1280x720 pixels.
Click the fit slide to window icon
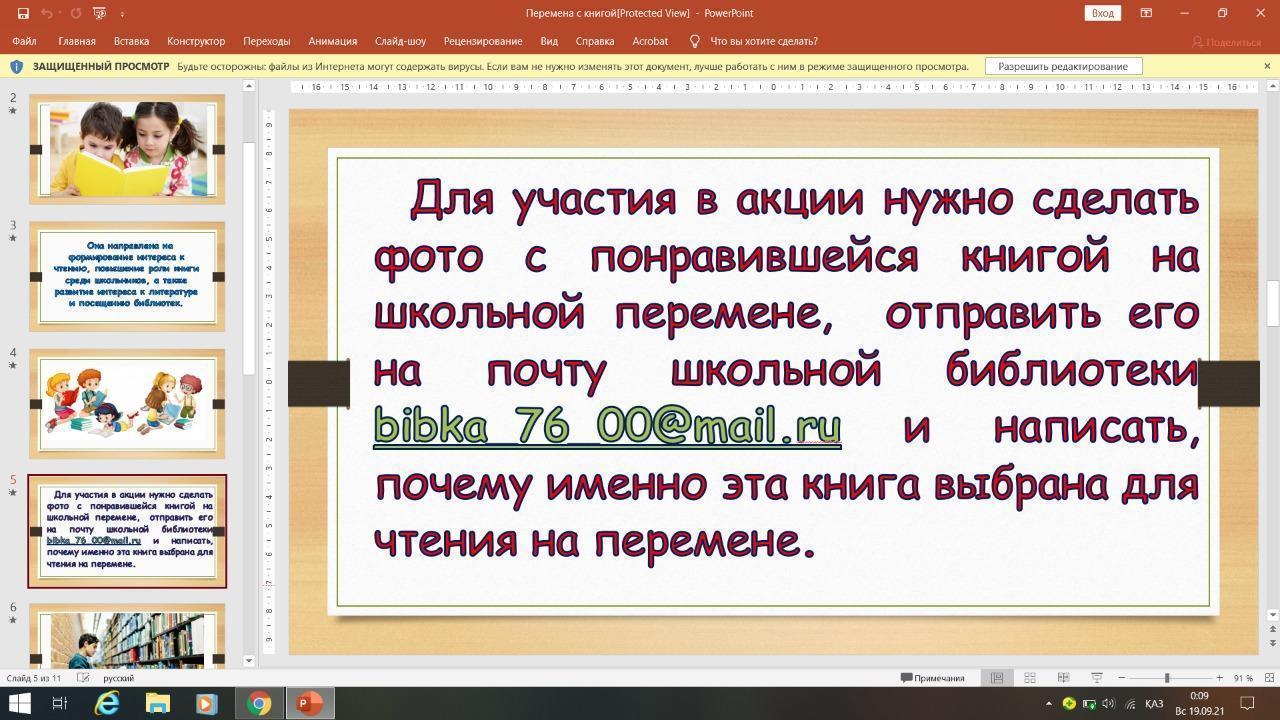(1268, 677)
